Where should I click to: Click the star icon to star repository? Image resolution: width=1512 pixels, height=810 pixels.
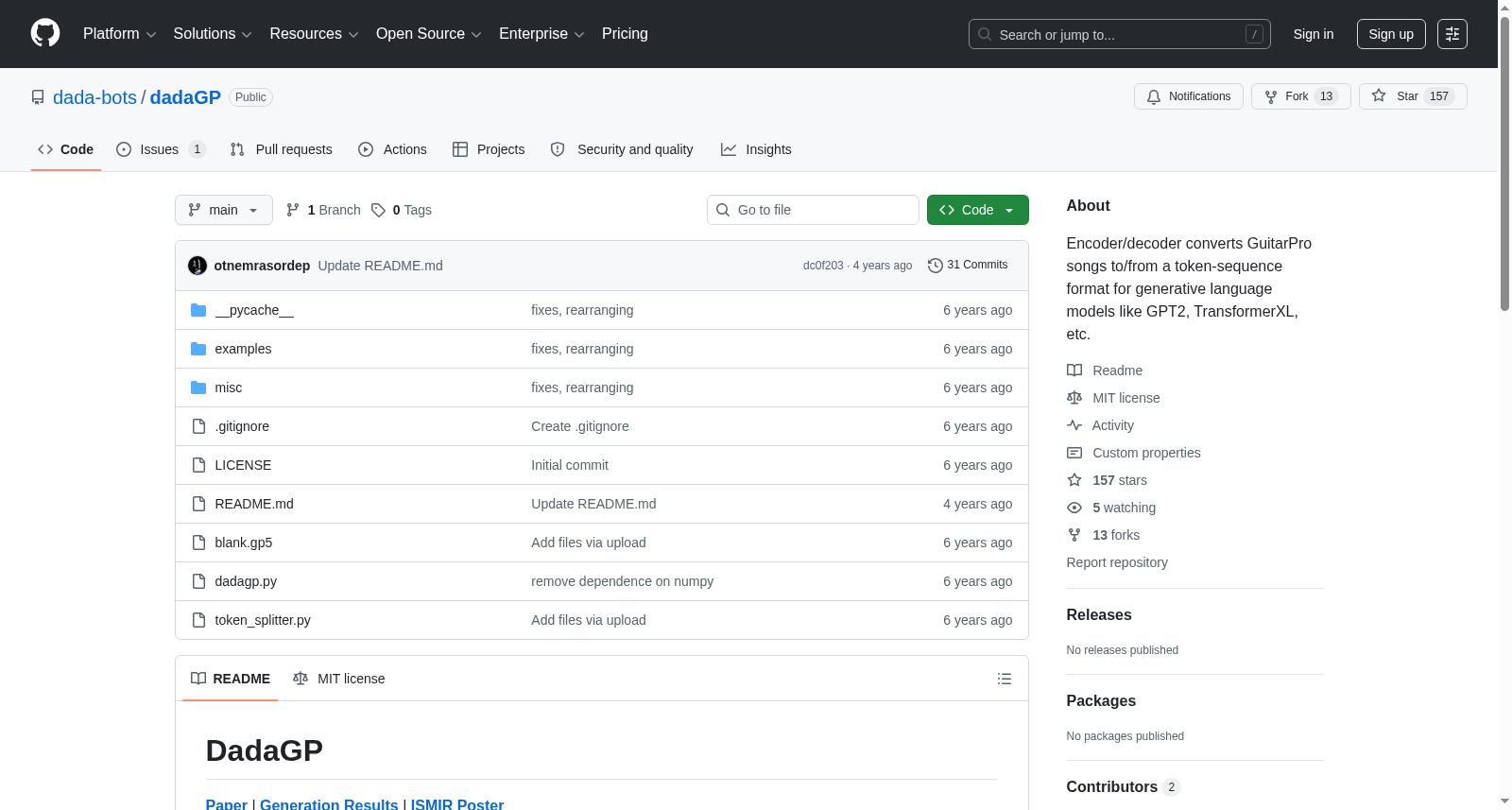pos(1379,96)
